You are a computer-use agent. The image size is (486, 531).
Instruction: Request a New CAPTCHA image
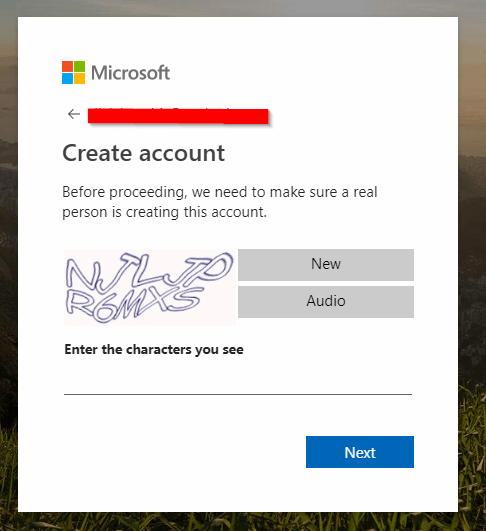(x=326, y=265)
